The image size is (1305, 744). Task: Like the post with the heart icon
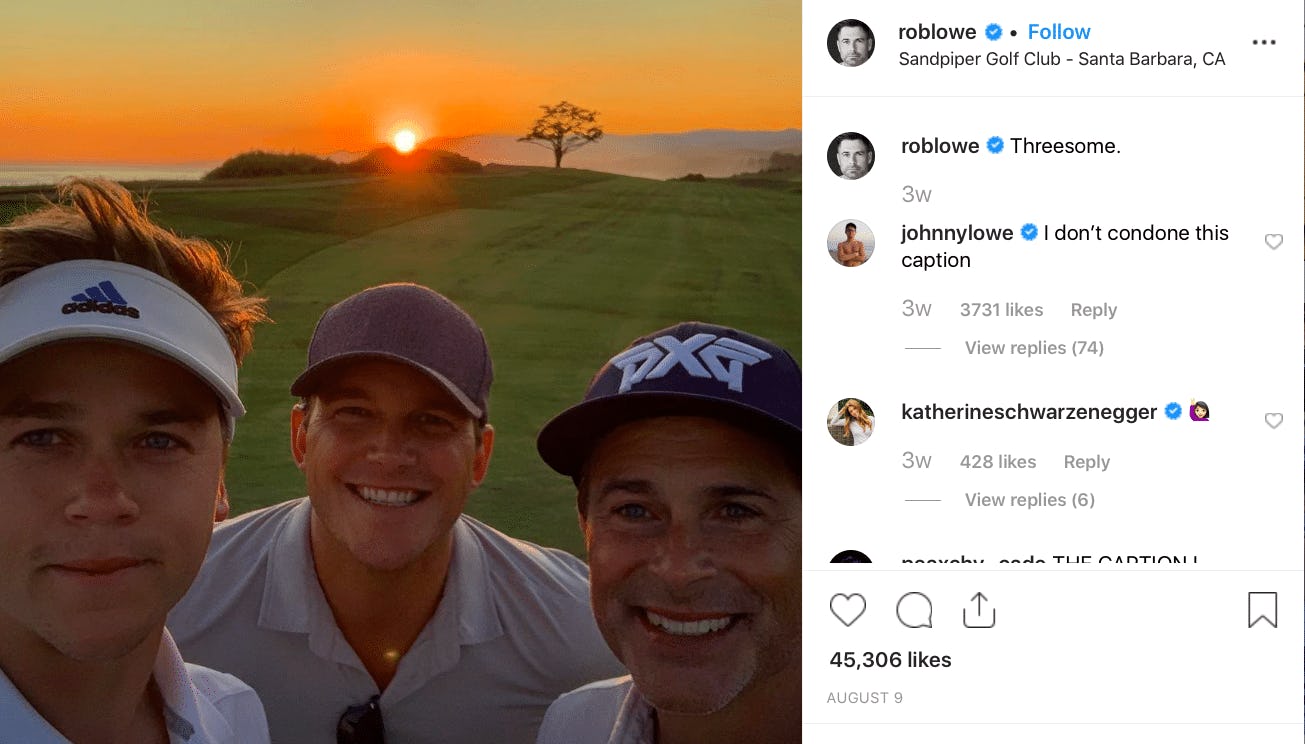click(x=847, y=610)
